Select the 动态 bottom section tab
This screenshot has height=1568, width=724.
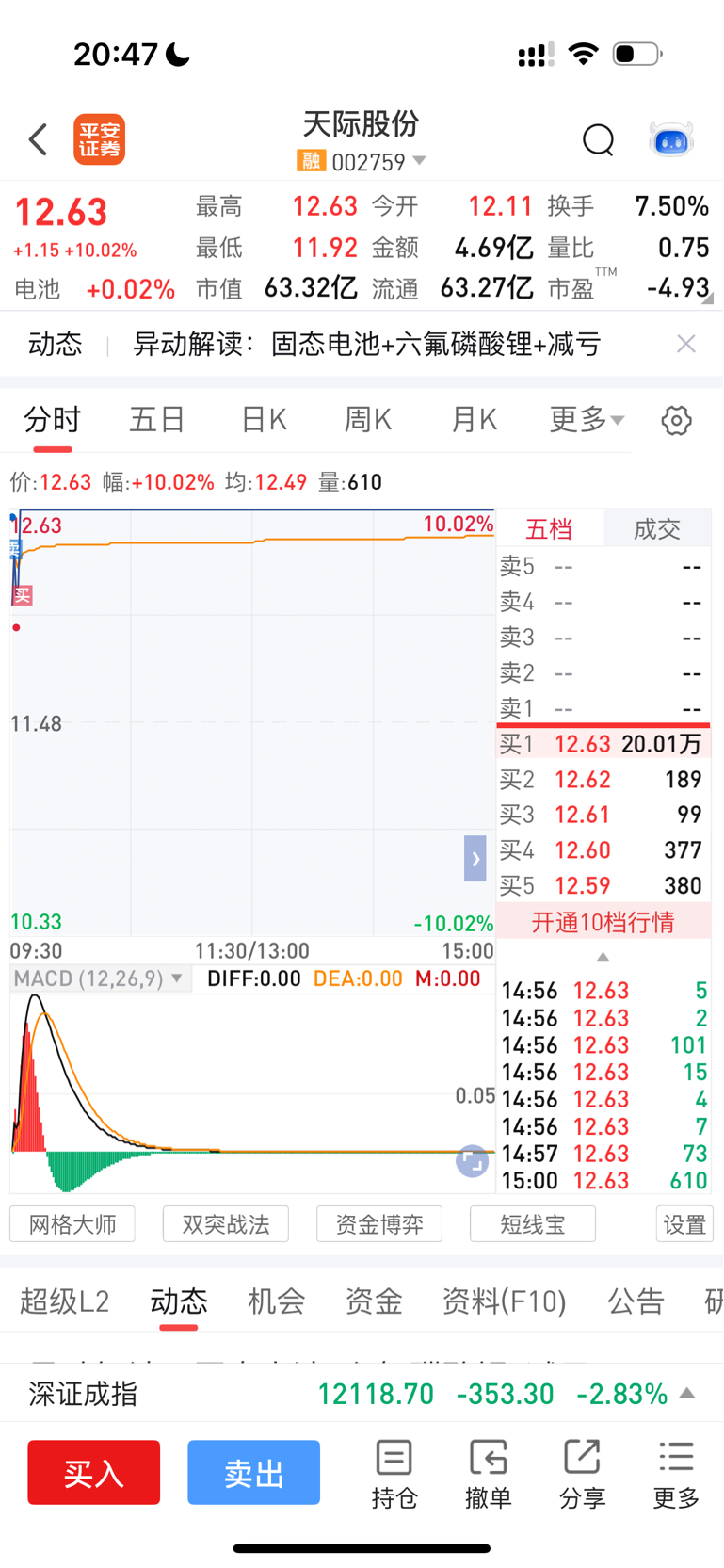(x=179, y=1301)
